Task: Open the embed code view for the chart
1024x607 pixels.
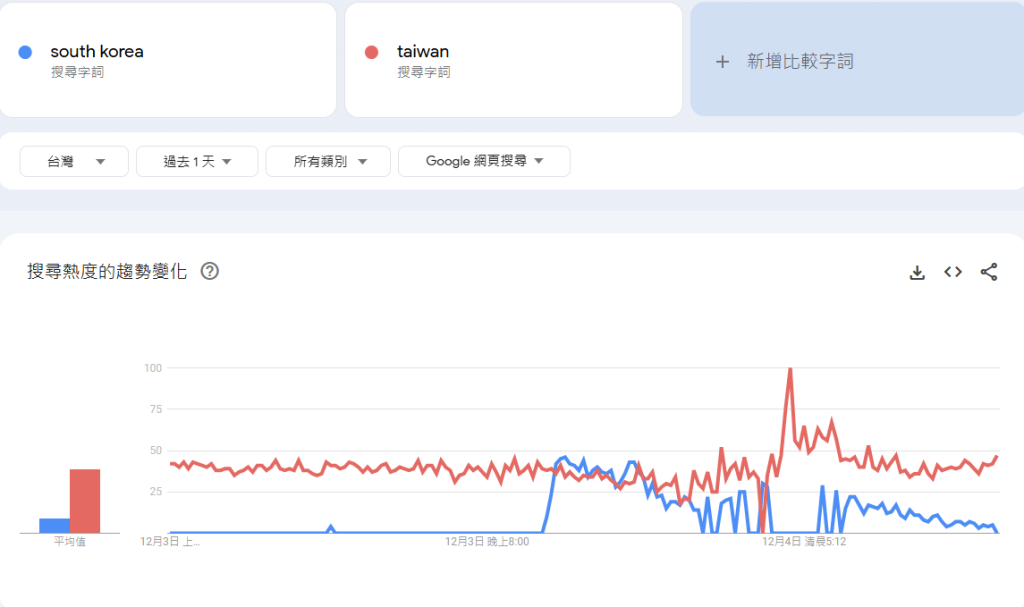Action: pos(952,271)
